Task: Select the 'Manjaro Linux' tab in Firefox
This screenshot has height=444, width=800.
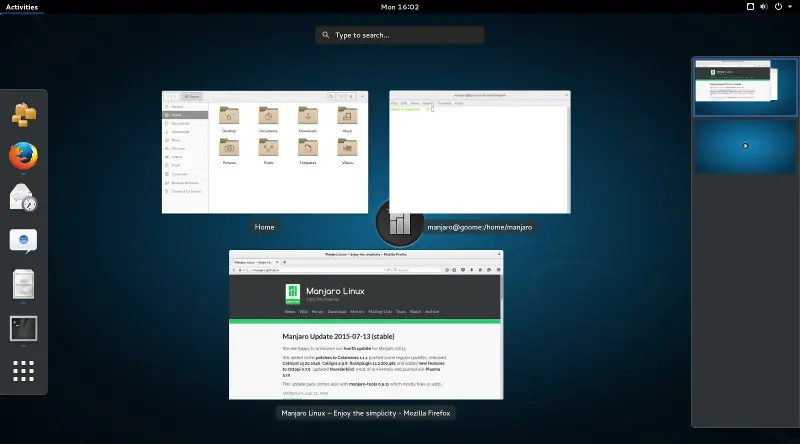Action: 255,262
